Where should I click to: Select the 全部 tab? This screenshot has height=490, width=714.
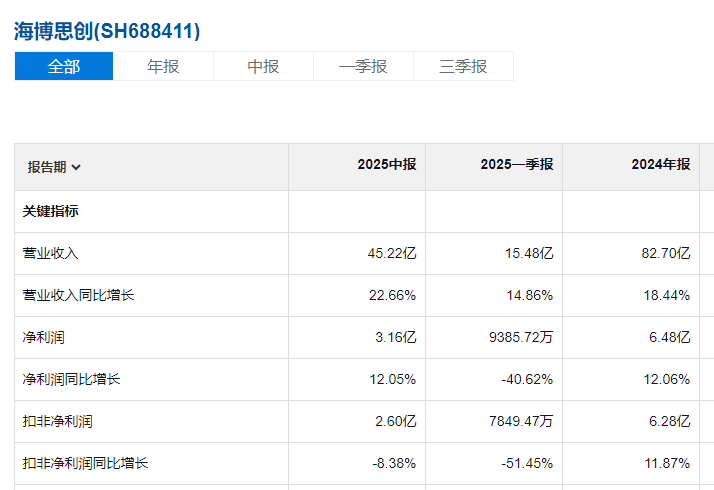pyautogui.click(x=64, y=67)
